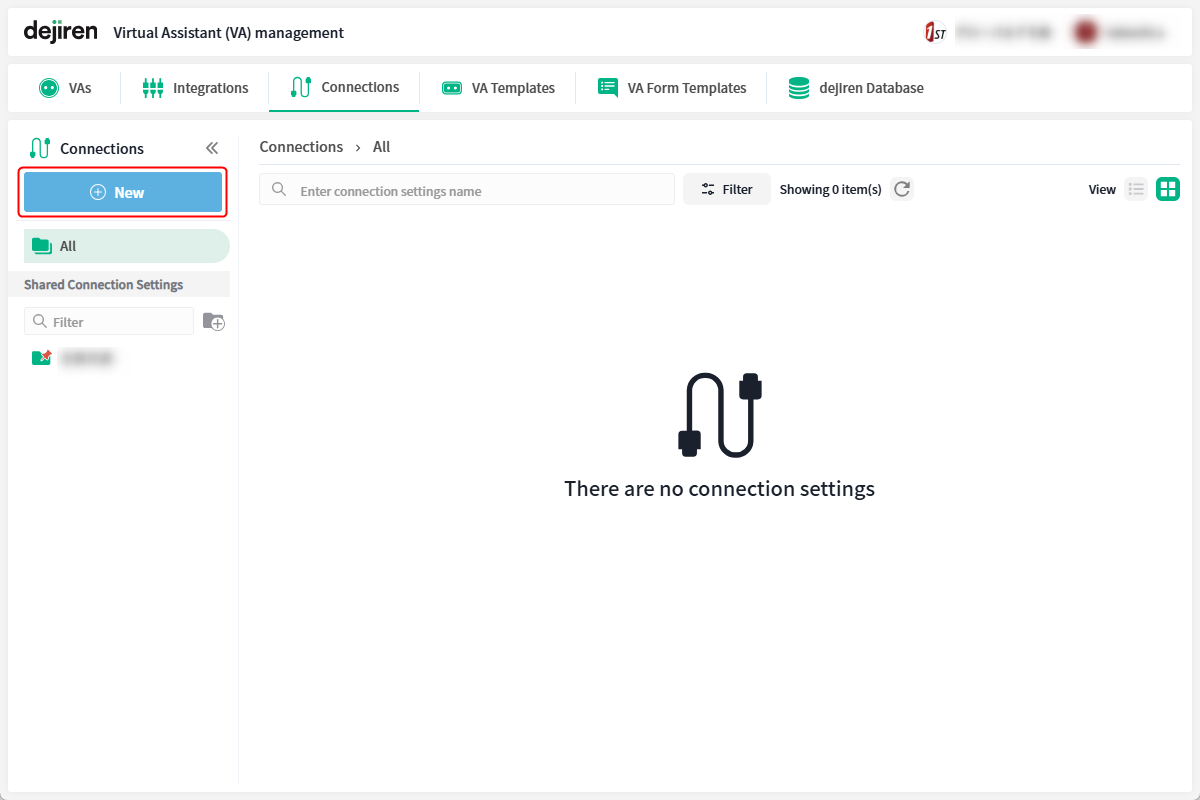Click the VAs robot face icon
The height and width of the screenshot is (800, 1200).
point(49,88)
